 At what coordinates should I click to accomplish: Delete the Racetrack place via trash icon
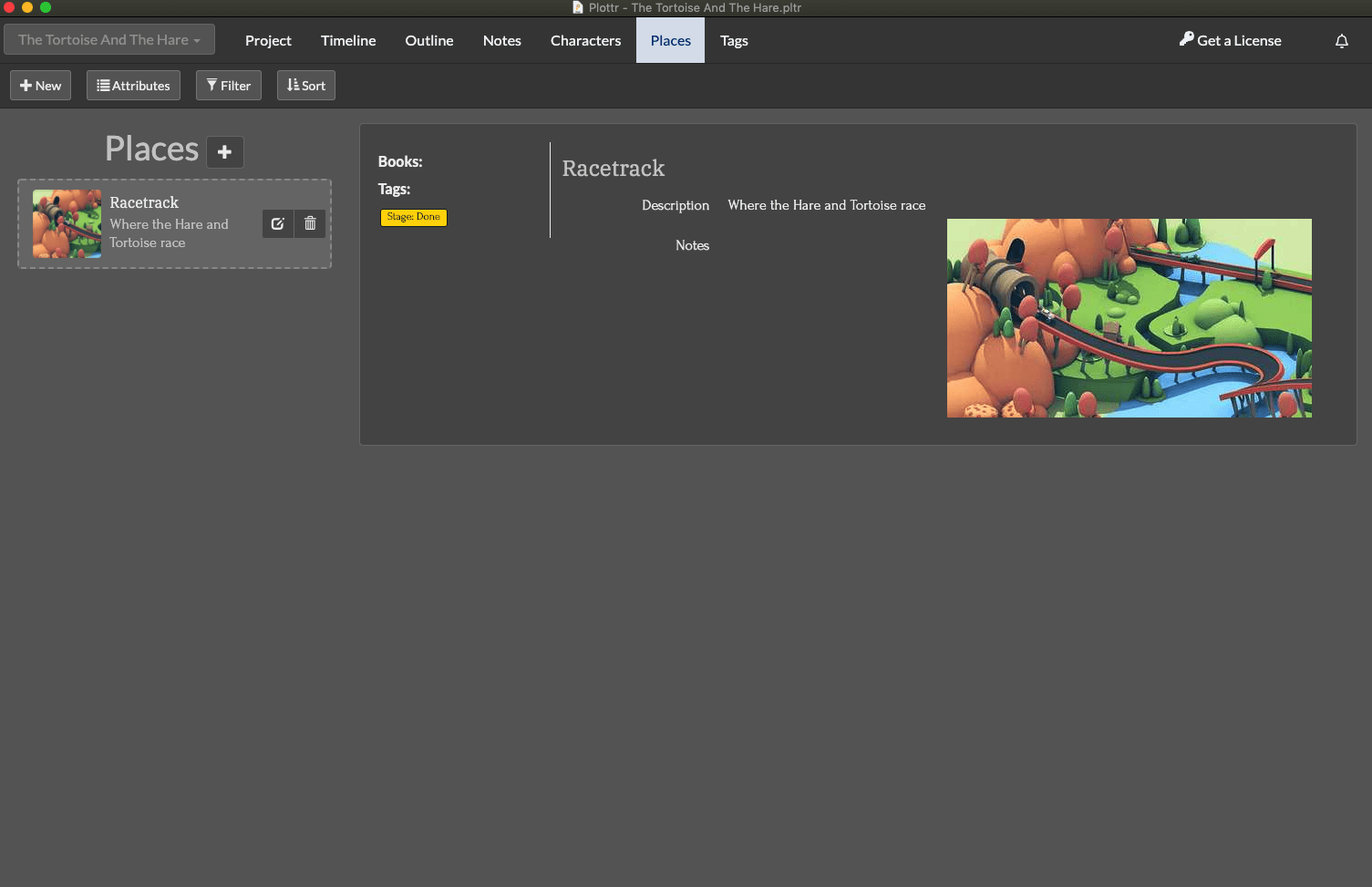point(310,223)
